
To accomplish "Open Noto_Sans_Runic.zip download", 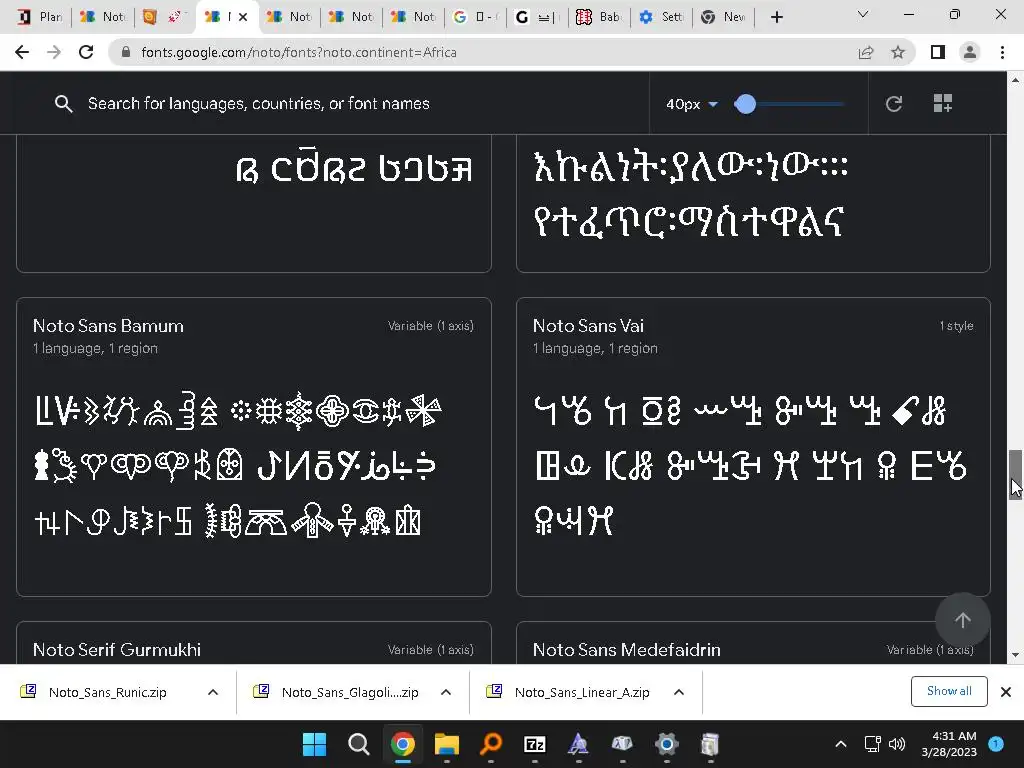I will click(107, 692).
